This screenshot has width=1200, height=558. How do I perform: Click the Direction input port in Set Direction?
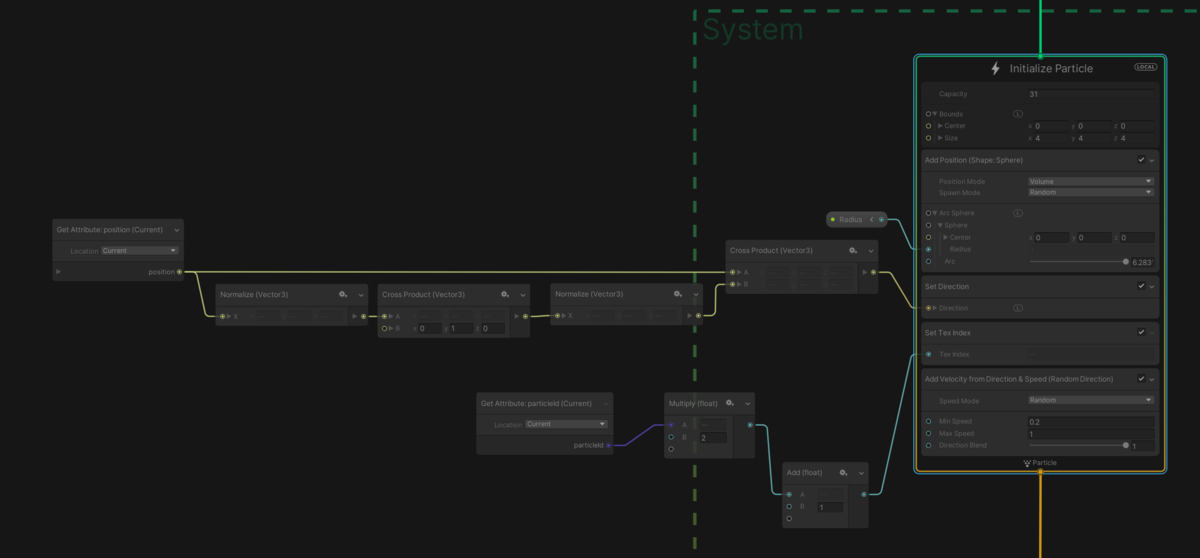point(929,308)
